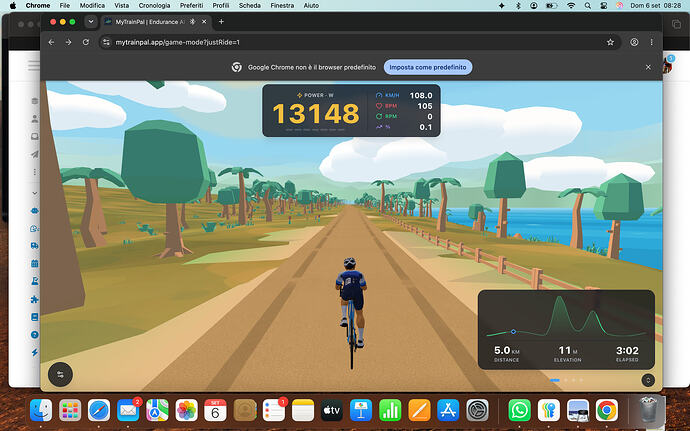Click the vertical dots in background sidebar
Viewport: 690px width, 431px height.
click(35, 172)
